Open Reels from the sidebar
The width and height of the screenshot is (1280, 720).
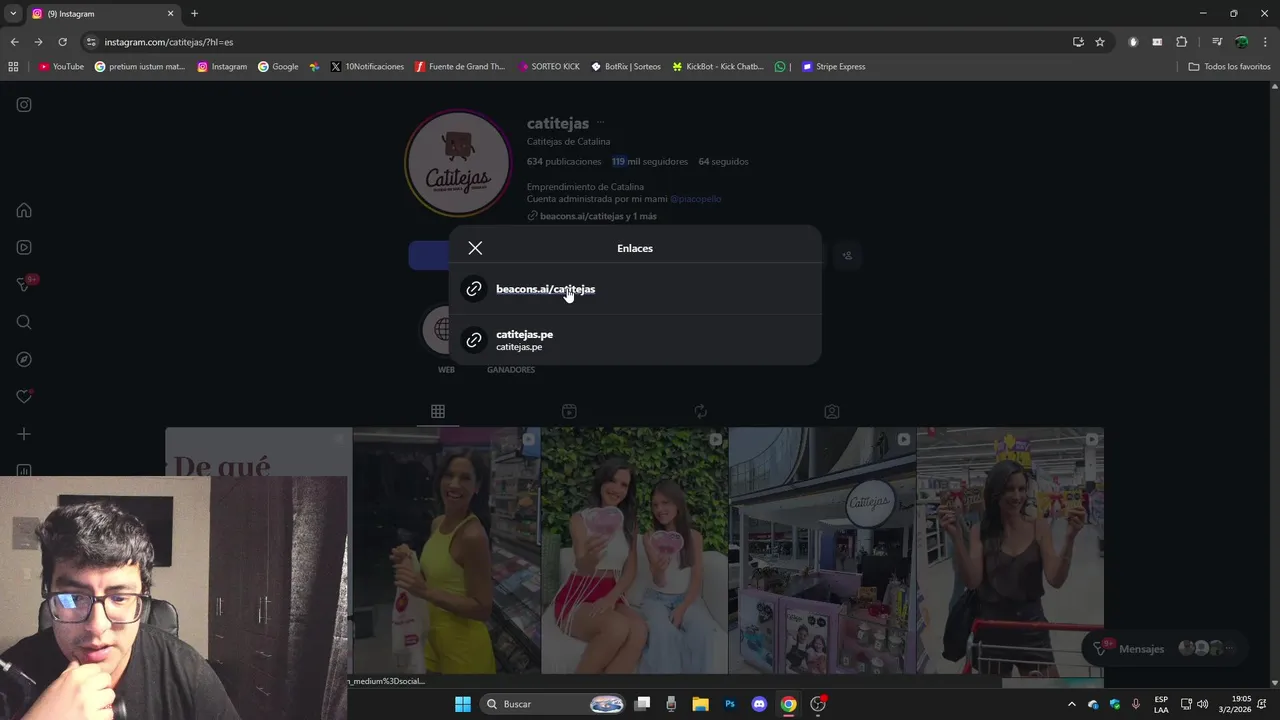click(x=24, y=248)
